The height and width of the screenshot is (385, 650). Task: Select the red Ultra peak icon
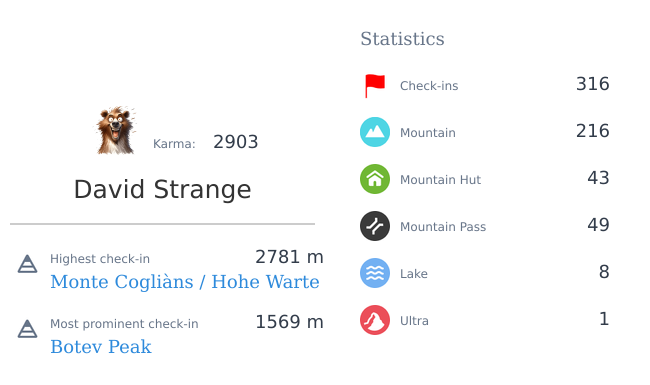(375, 320)
